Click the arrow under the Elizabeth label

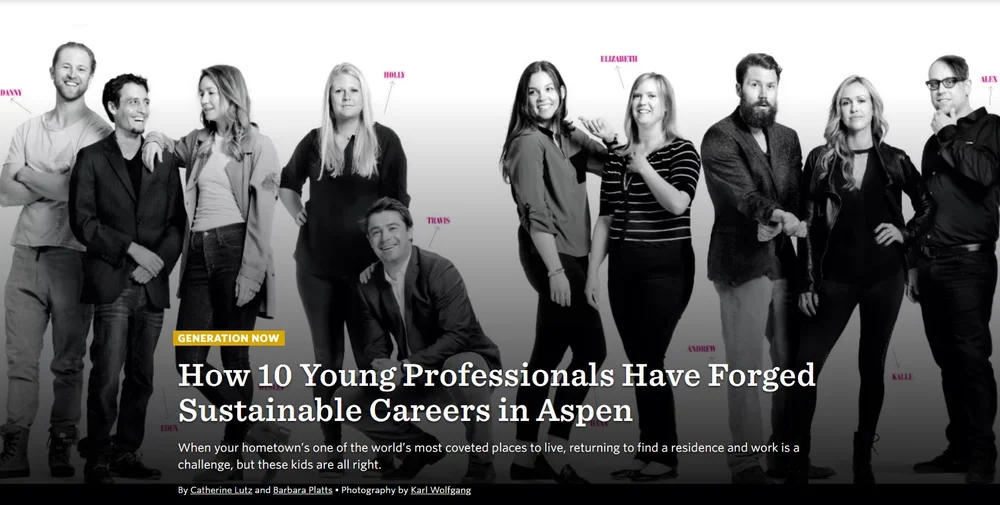pyautogui.click(x=619, y=77)
